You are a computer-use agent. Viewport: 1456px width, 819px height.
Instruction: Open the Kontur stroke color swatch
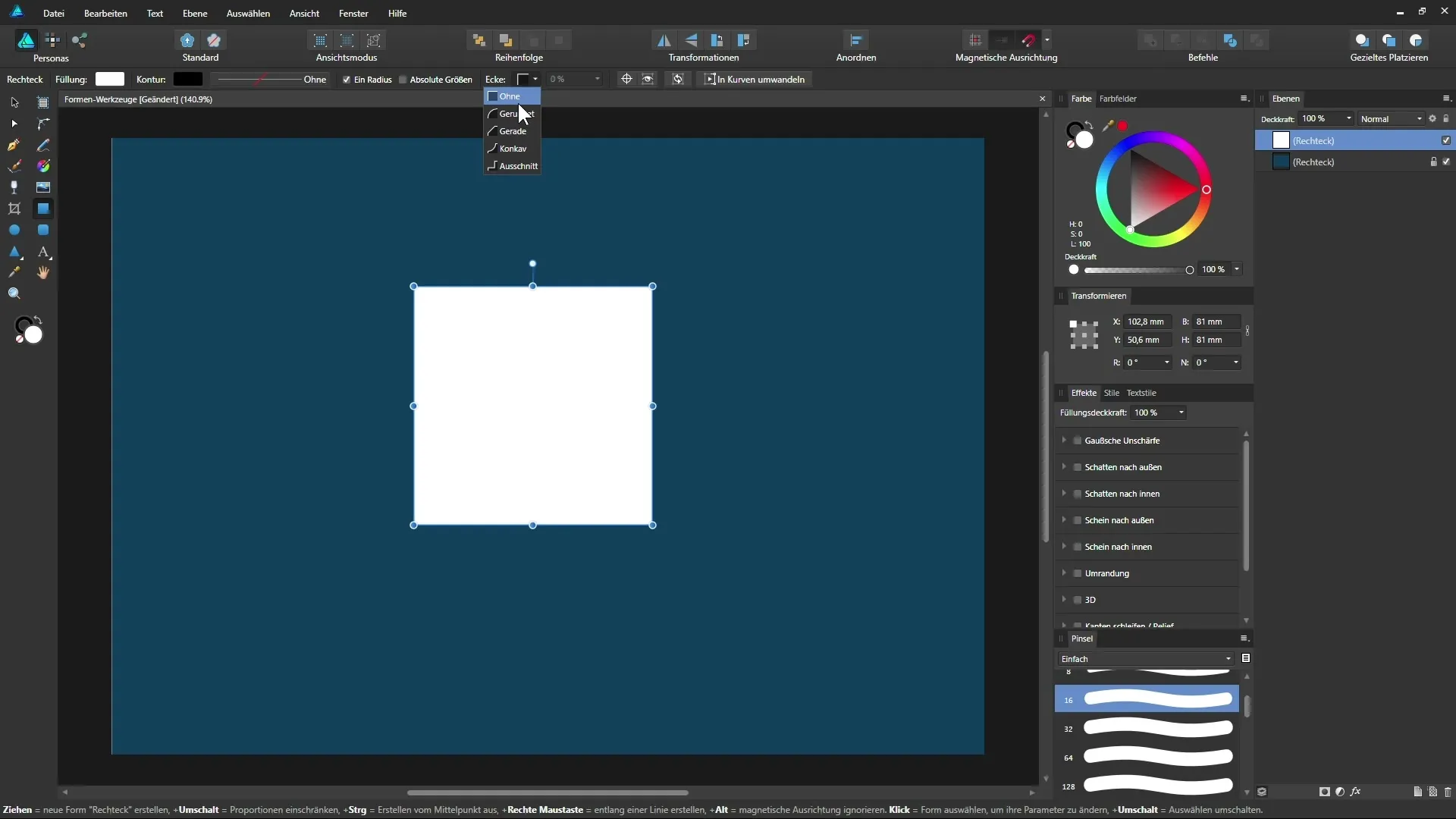click(x=188, y=79)
